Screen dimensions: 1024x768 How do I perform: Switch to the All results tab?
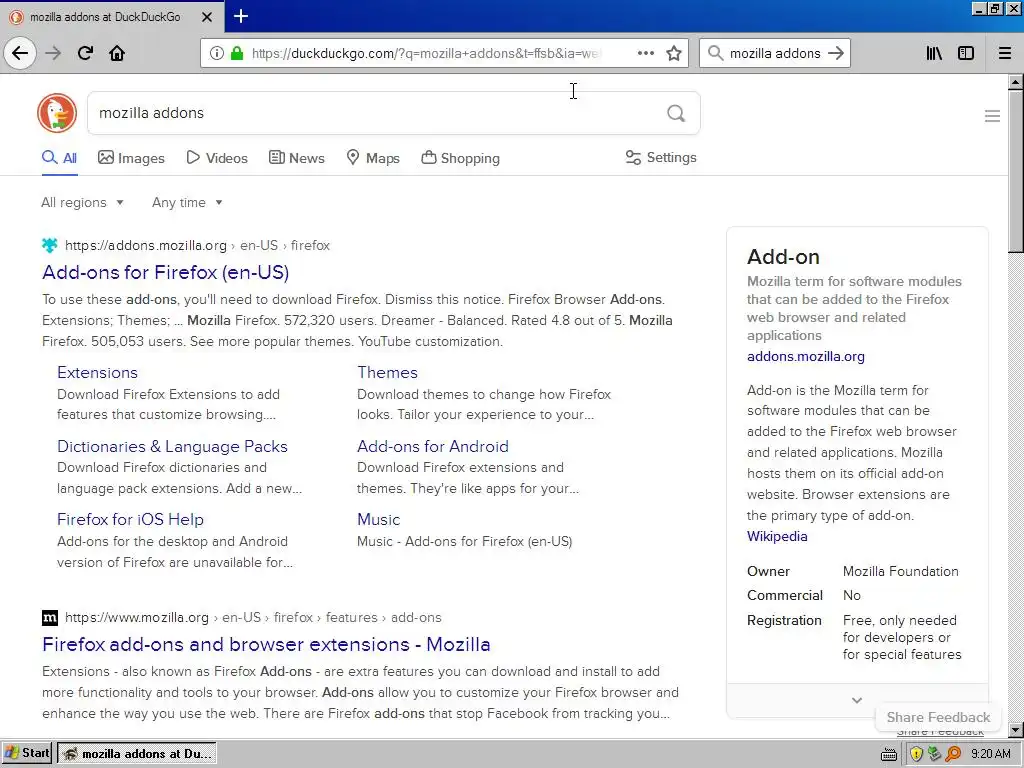click(59, 158)
